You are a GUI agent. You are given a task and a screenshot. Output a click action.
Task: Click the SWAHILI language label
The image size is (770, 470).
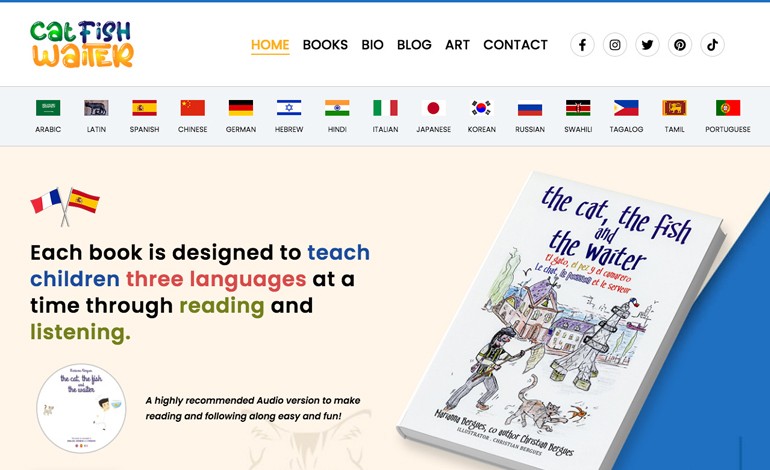click(x=578, y=129)
